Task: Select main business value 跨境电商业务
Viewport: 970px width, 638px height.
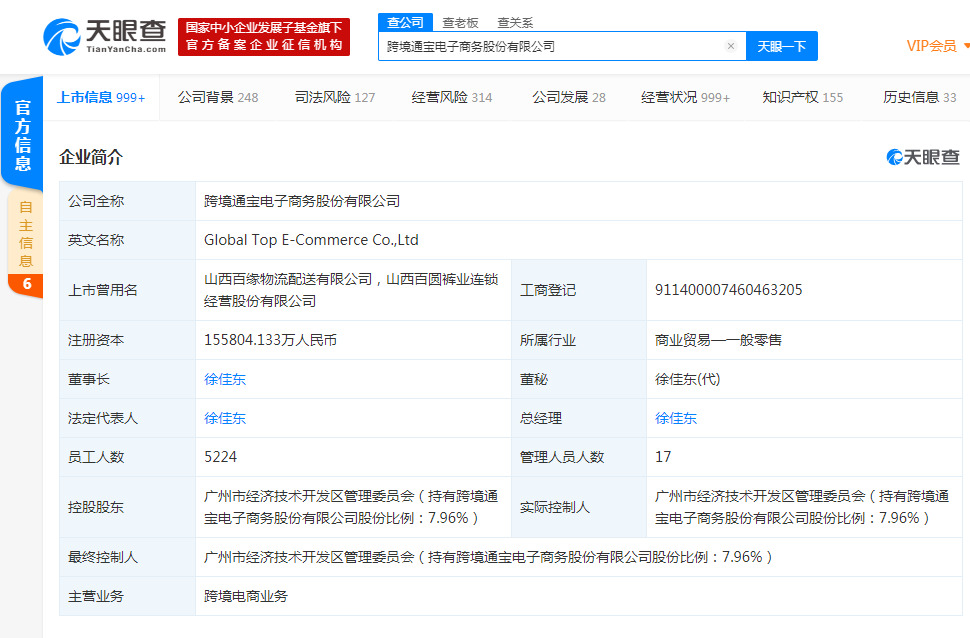Action: coord(246,596)
